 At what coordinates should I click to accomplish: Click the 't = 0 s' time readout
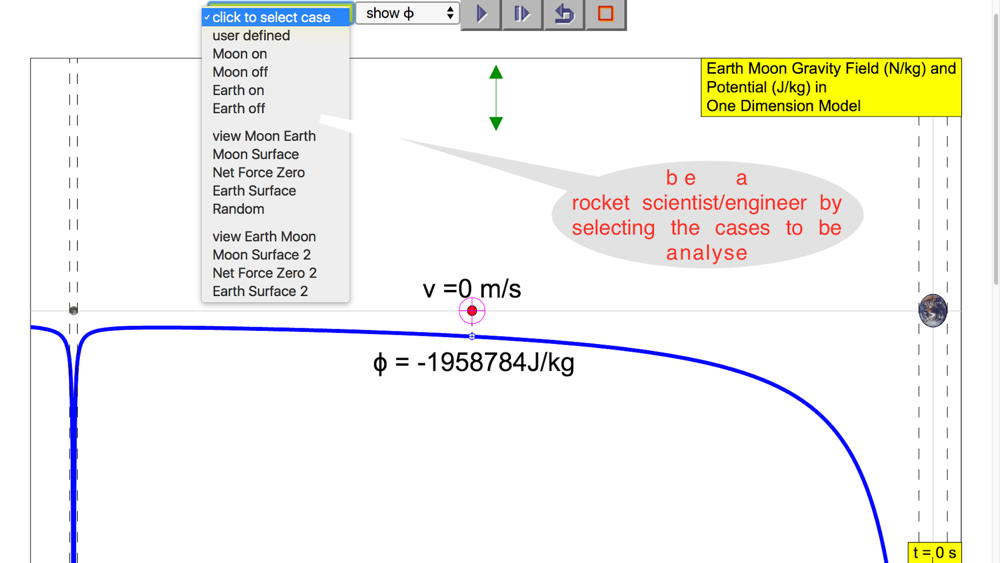[934, 553]
